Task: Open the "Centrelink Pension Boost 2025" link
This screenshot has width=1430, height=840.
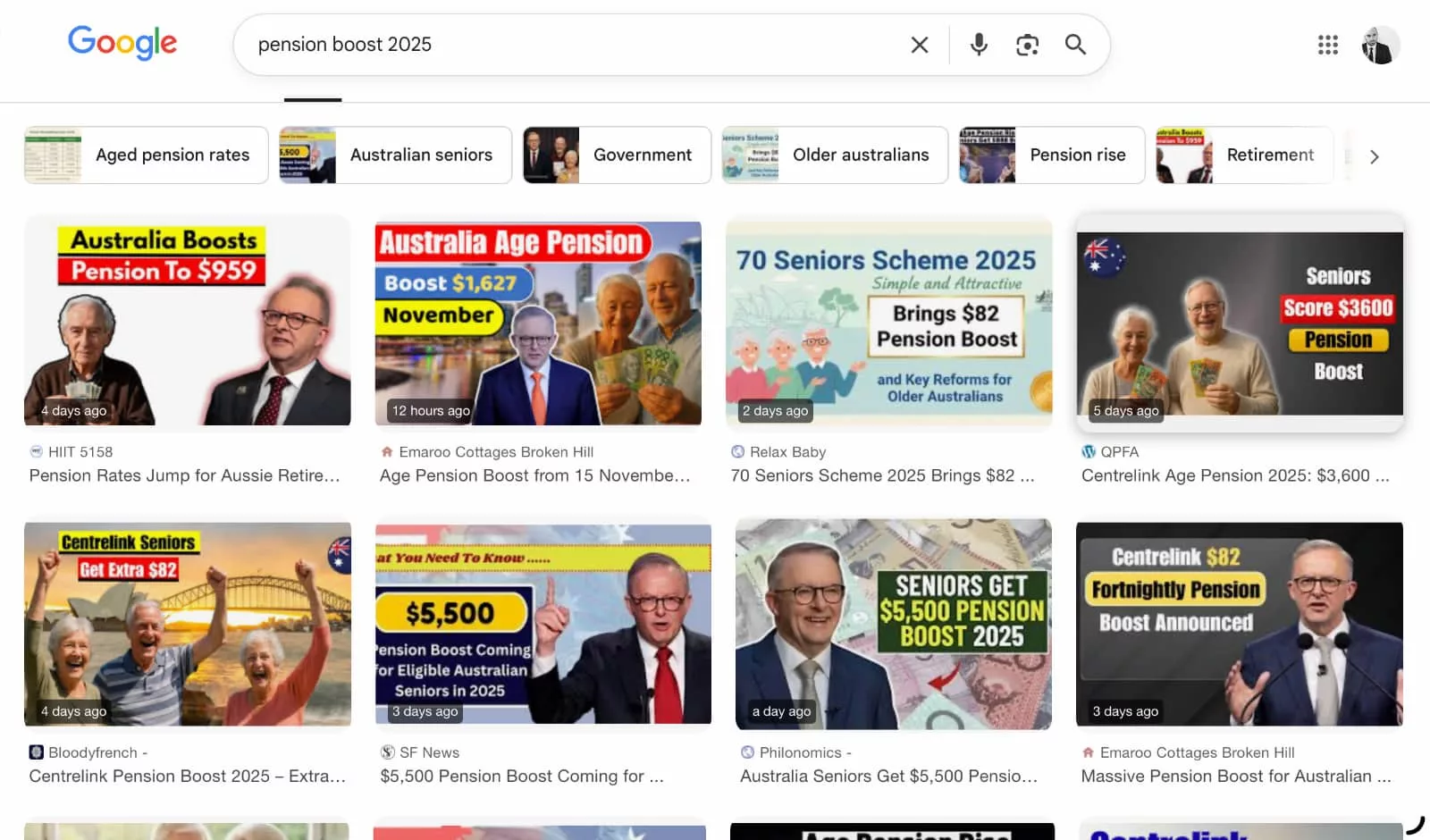Action: coord(188,776)
